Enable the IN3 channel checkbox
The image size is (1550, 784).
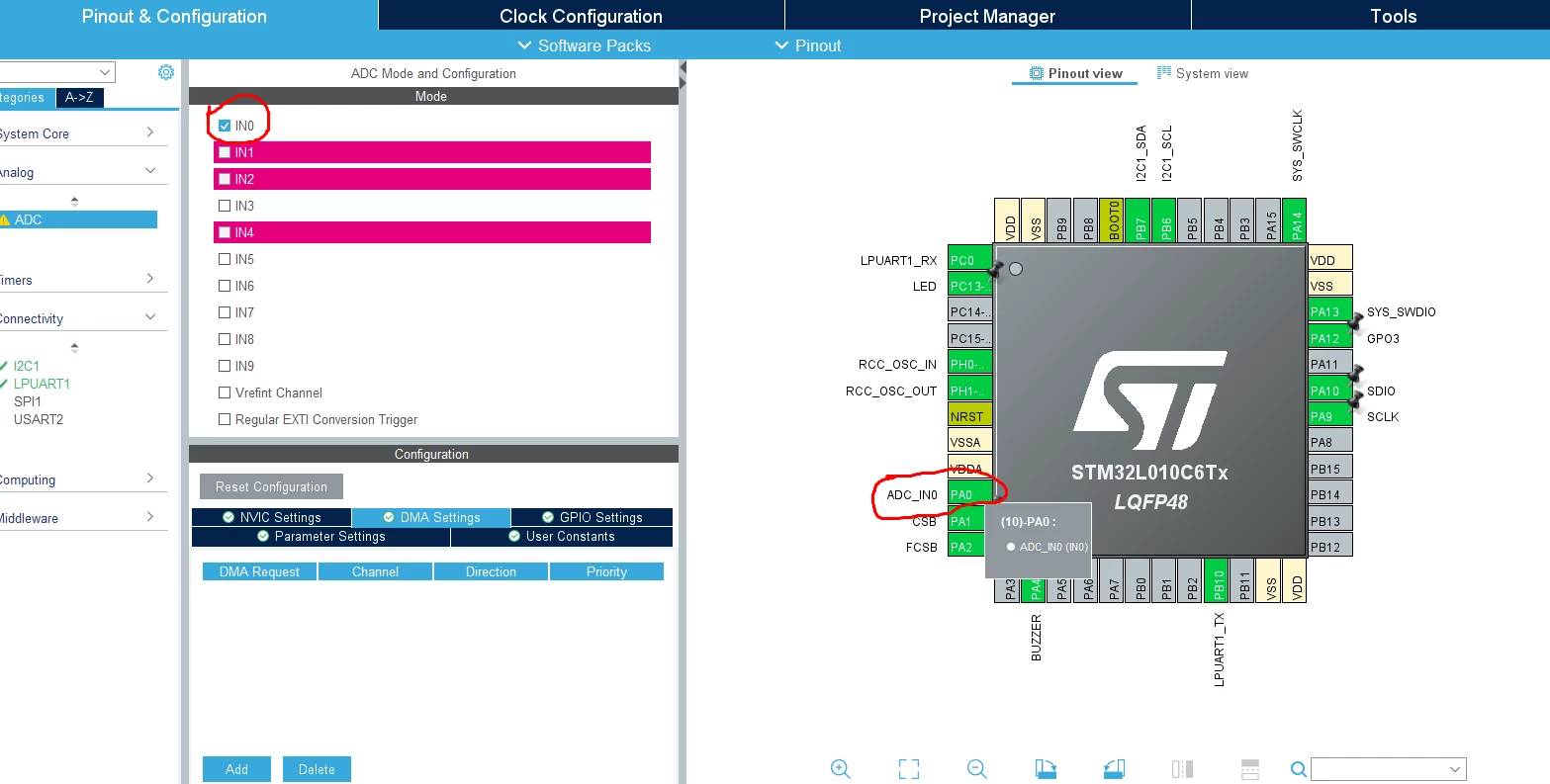coord(225,206)
